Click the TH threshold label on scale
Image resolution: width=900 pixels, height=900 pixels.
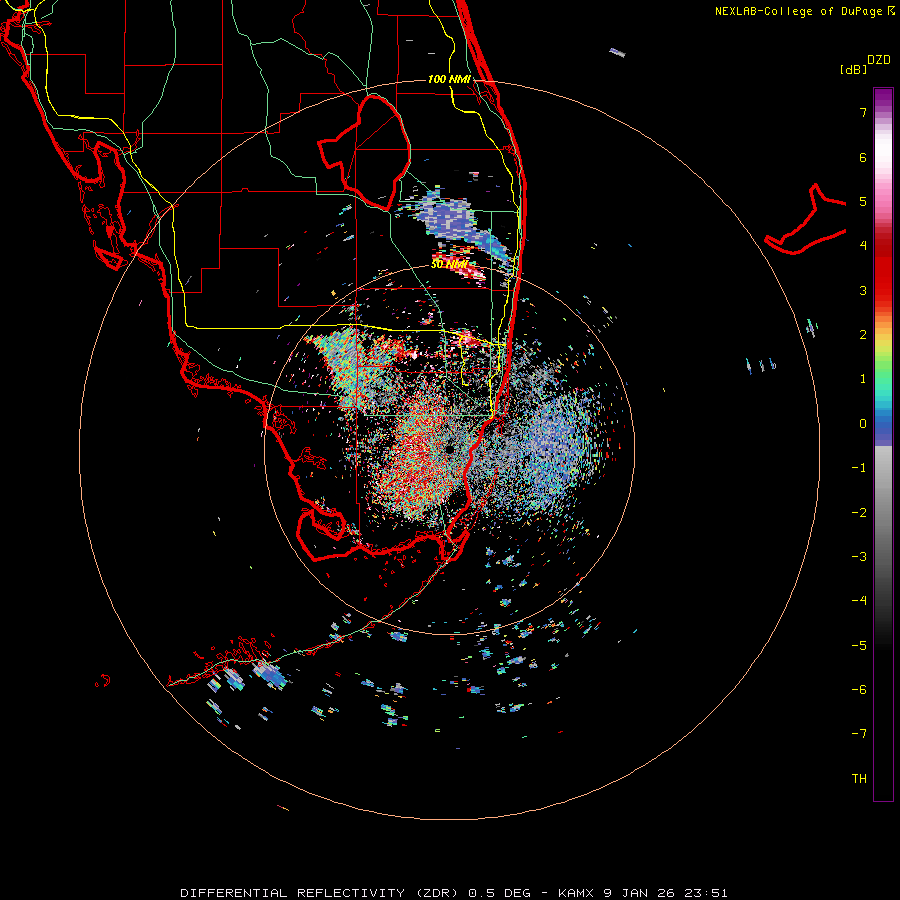[x=859, y=779]
